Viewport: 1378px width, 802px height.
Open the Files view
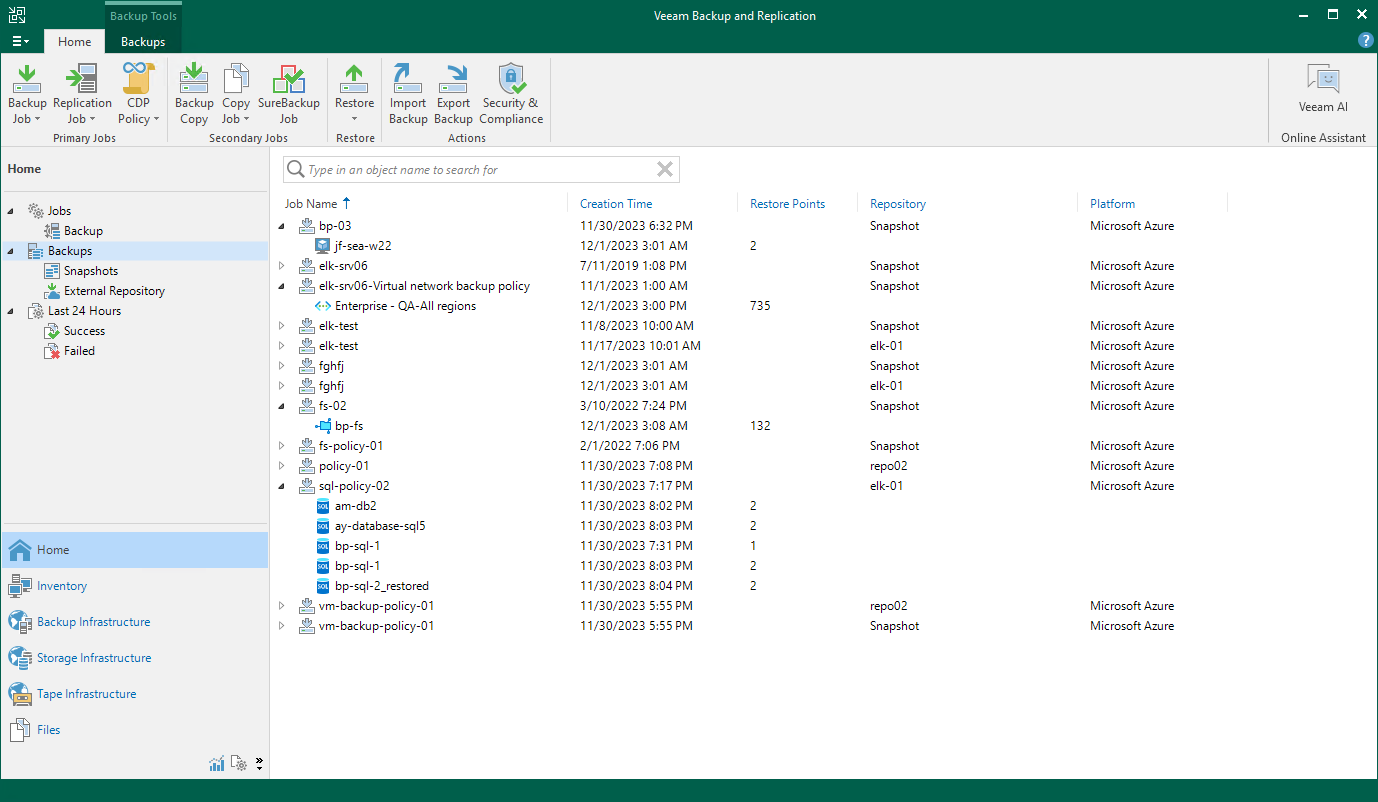(135, 730)
